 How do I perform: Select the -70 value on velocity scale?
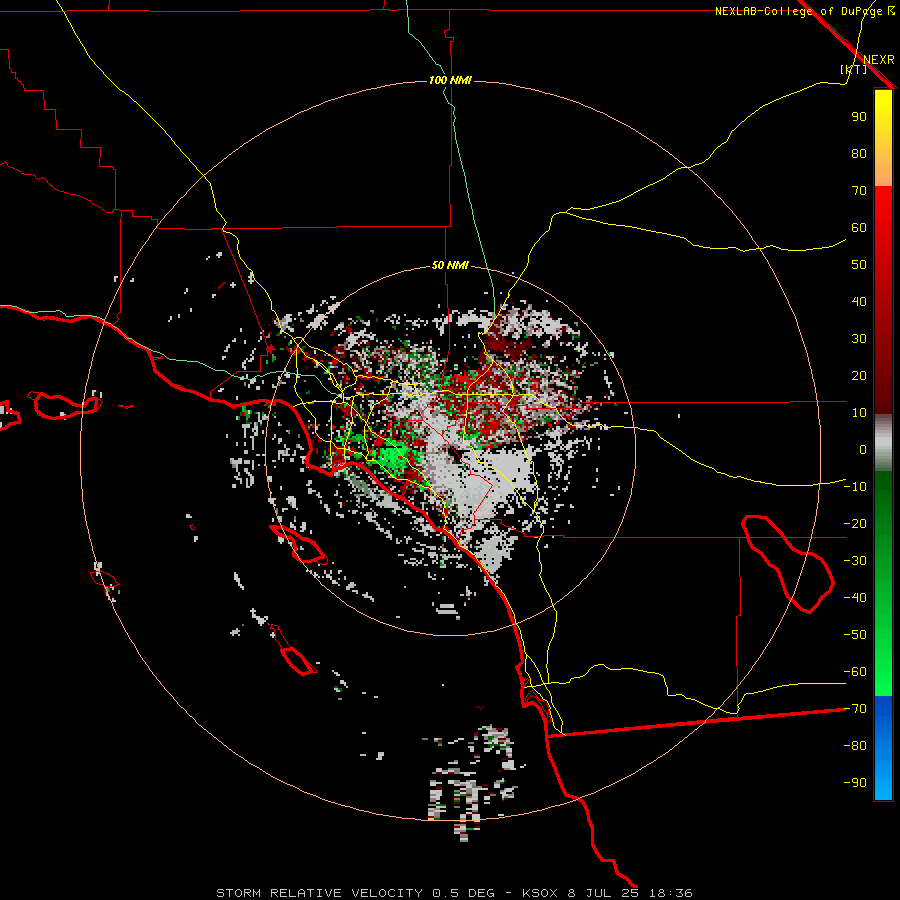point(855,708)
